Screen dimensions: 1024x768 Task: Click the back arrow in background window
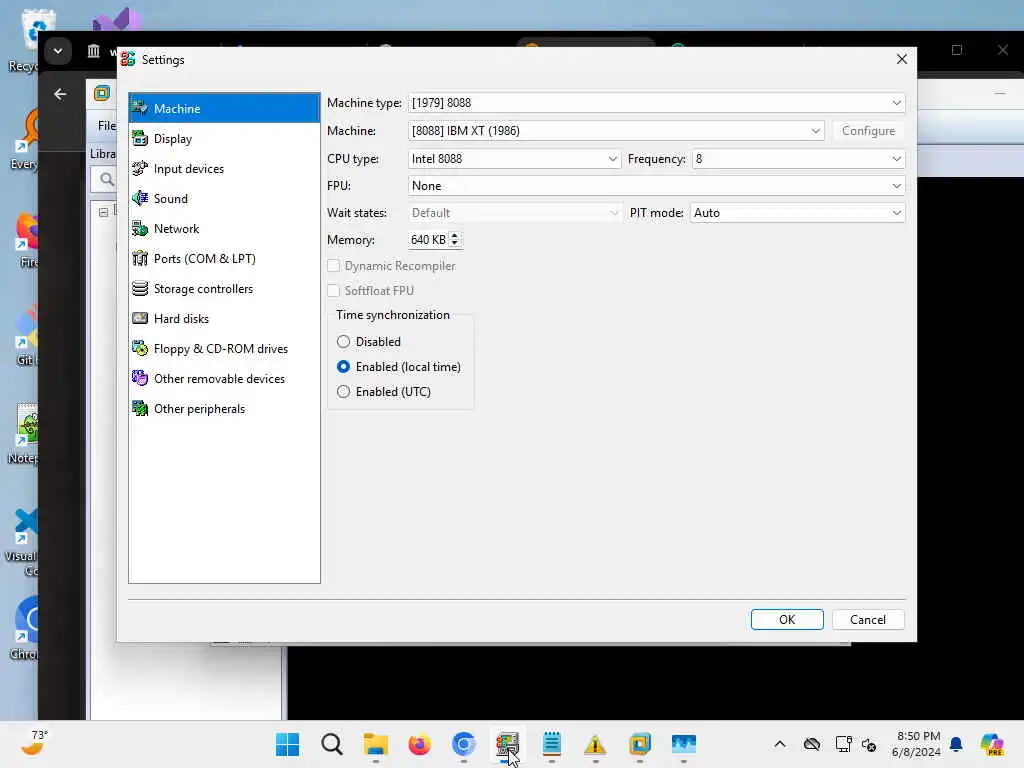point(60,95)
